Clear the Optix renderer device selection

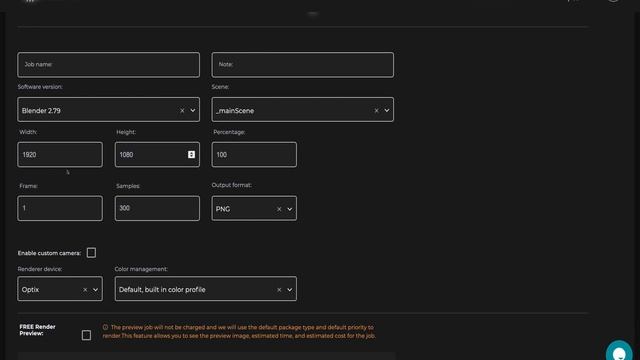tap(85, 290)
